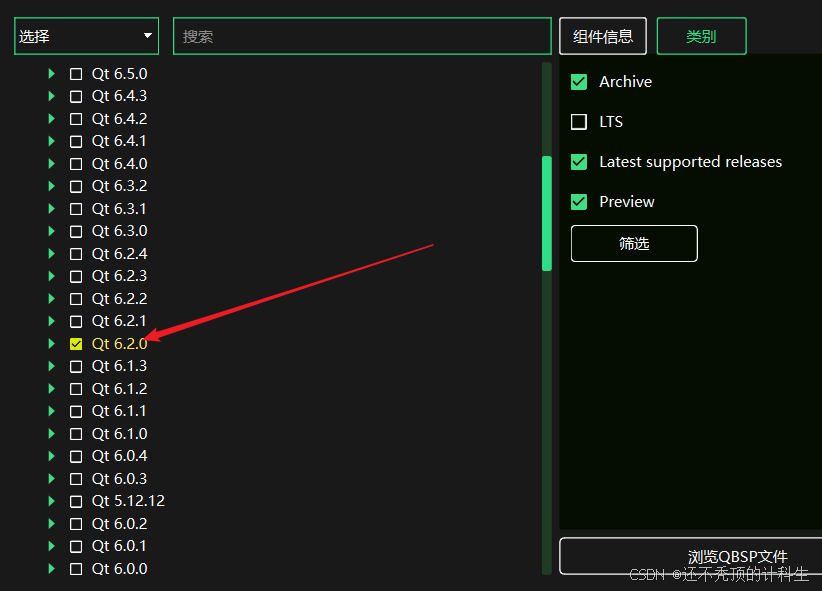Expand the Qt 6.3.2 tree node
822x591 pixels.
(51, 186)
